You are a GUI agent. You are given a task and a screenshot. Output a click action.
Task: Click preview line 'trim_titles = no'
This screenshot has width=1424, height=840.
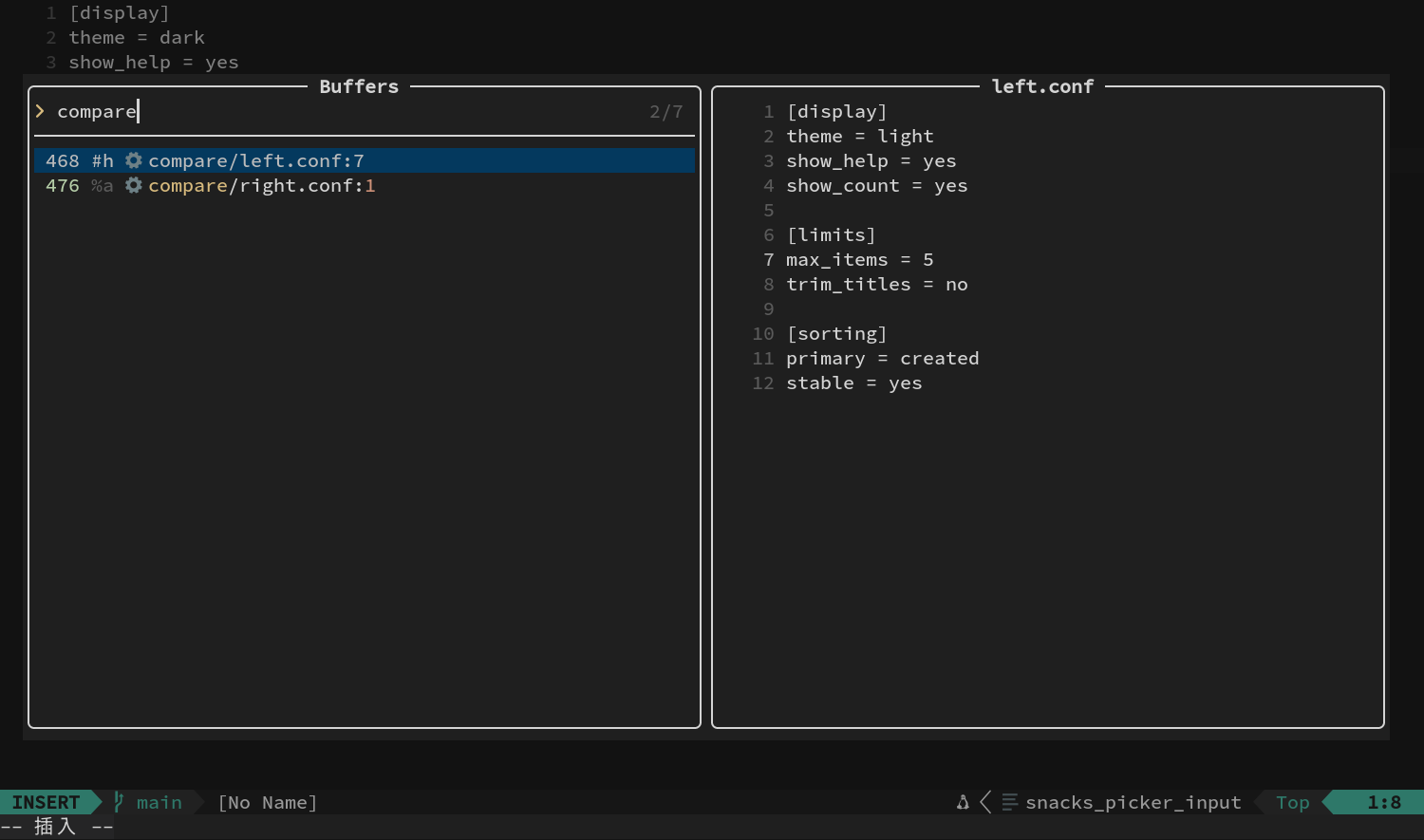pos(877,284)
